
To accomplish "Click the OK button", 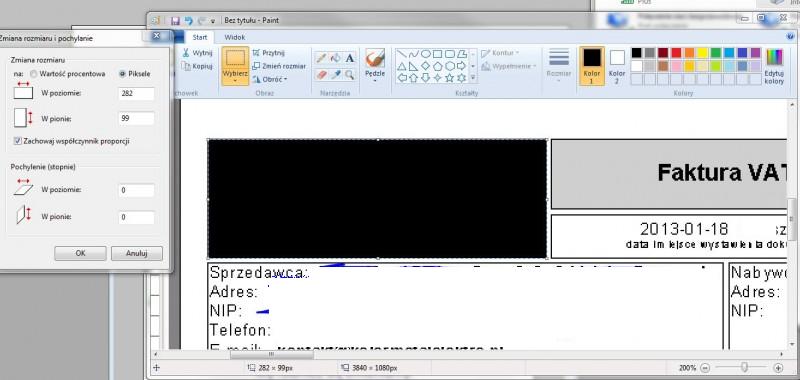I will [80, 254].
